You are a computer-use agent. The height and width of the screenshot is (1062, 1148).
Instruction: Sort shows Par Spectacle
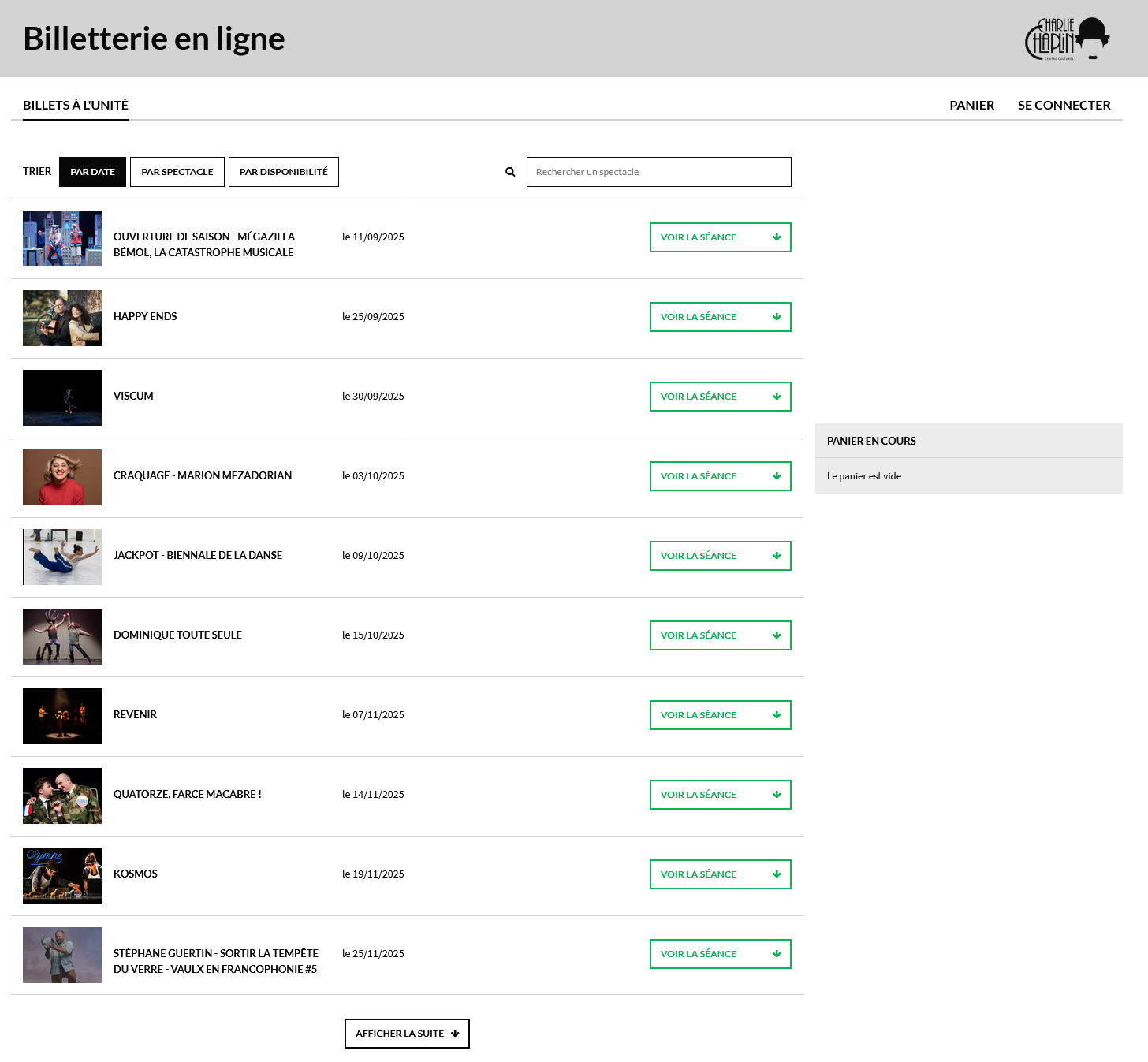tap(177, 172)
